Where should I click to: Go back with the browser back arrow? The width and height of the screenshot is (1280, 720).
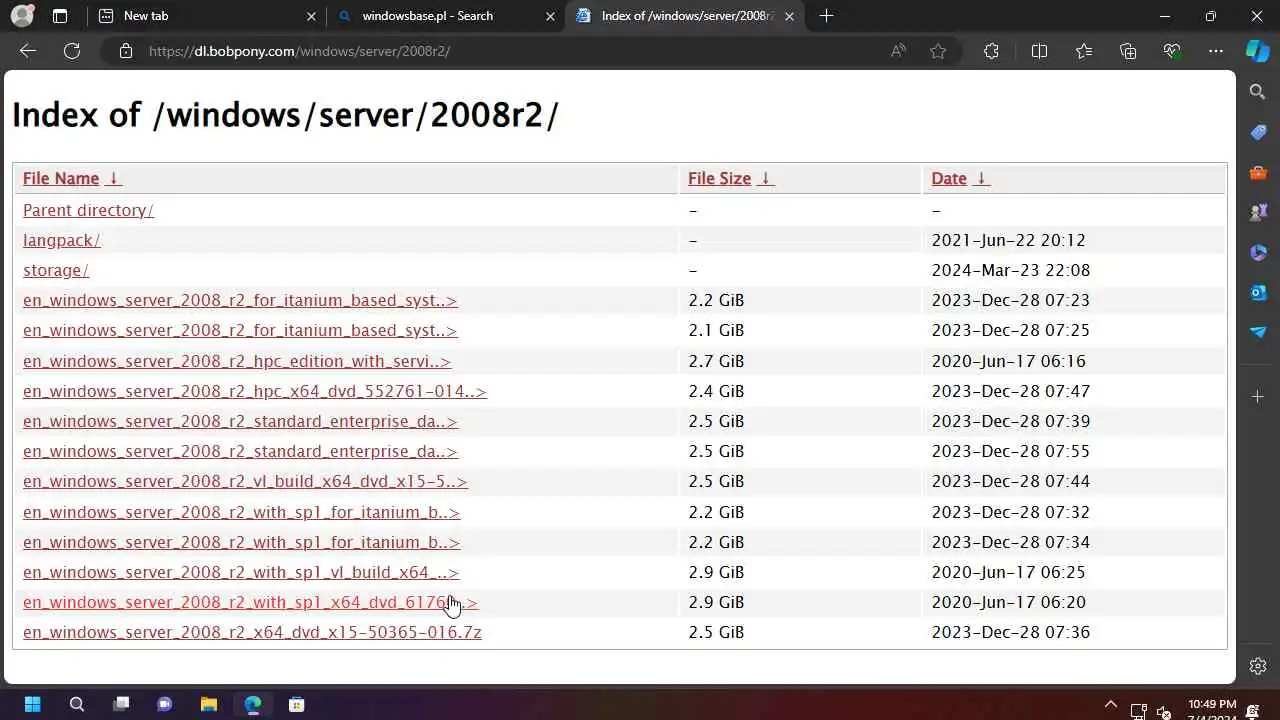pos(28,51)
